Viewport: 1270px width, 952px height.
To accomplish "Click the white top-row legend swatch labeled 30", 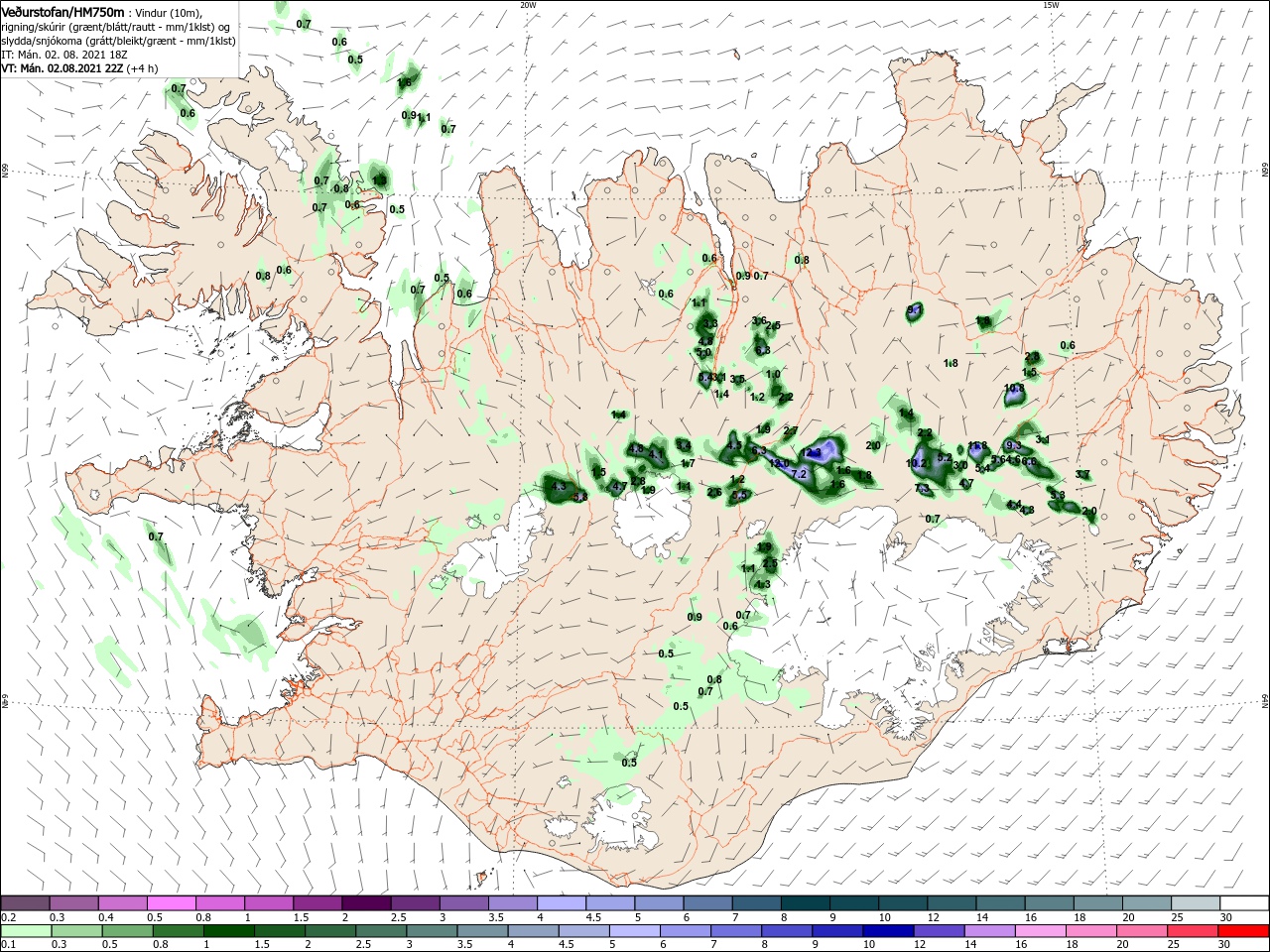I will point(1245,903).
